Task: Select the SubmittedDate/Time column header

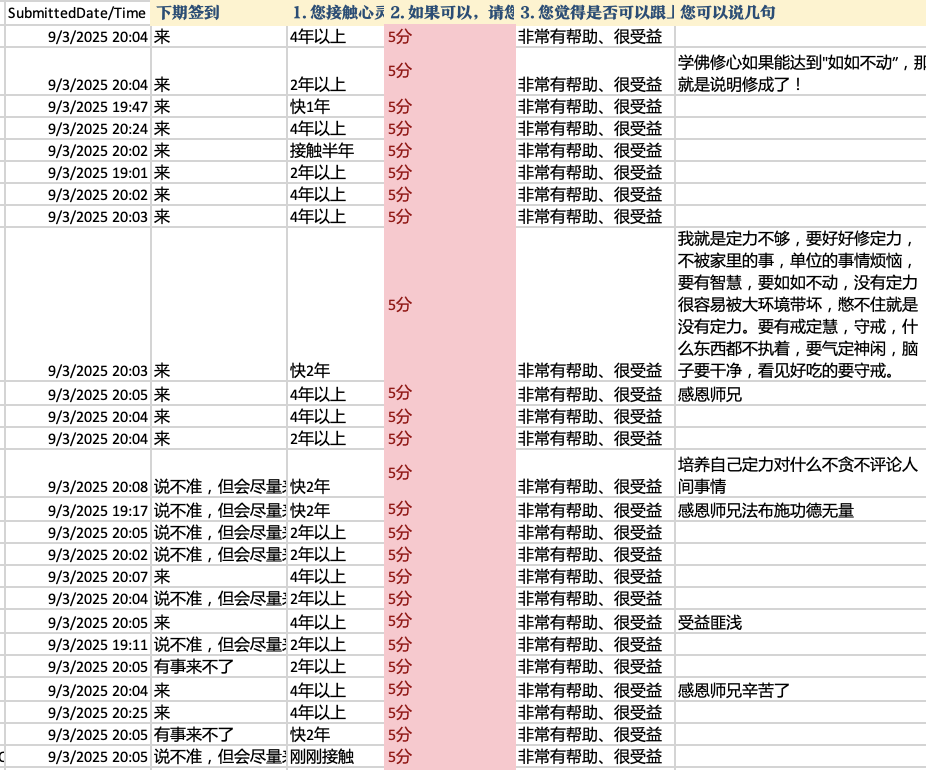Action: point(77,12)
